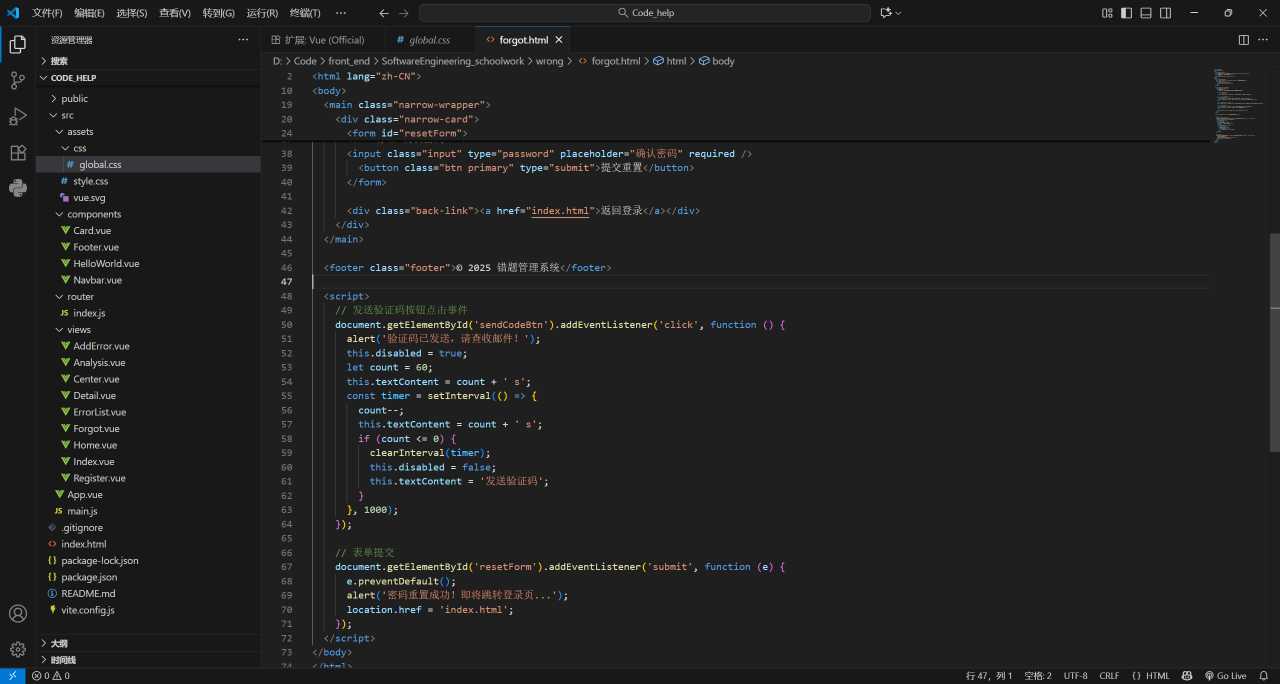
Task: Collapse the CODE_HELP root folder
Action: click(148, 77)
